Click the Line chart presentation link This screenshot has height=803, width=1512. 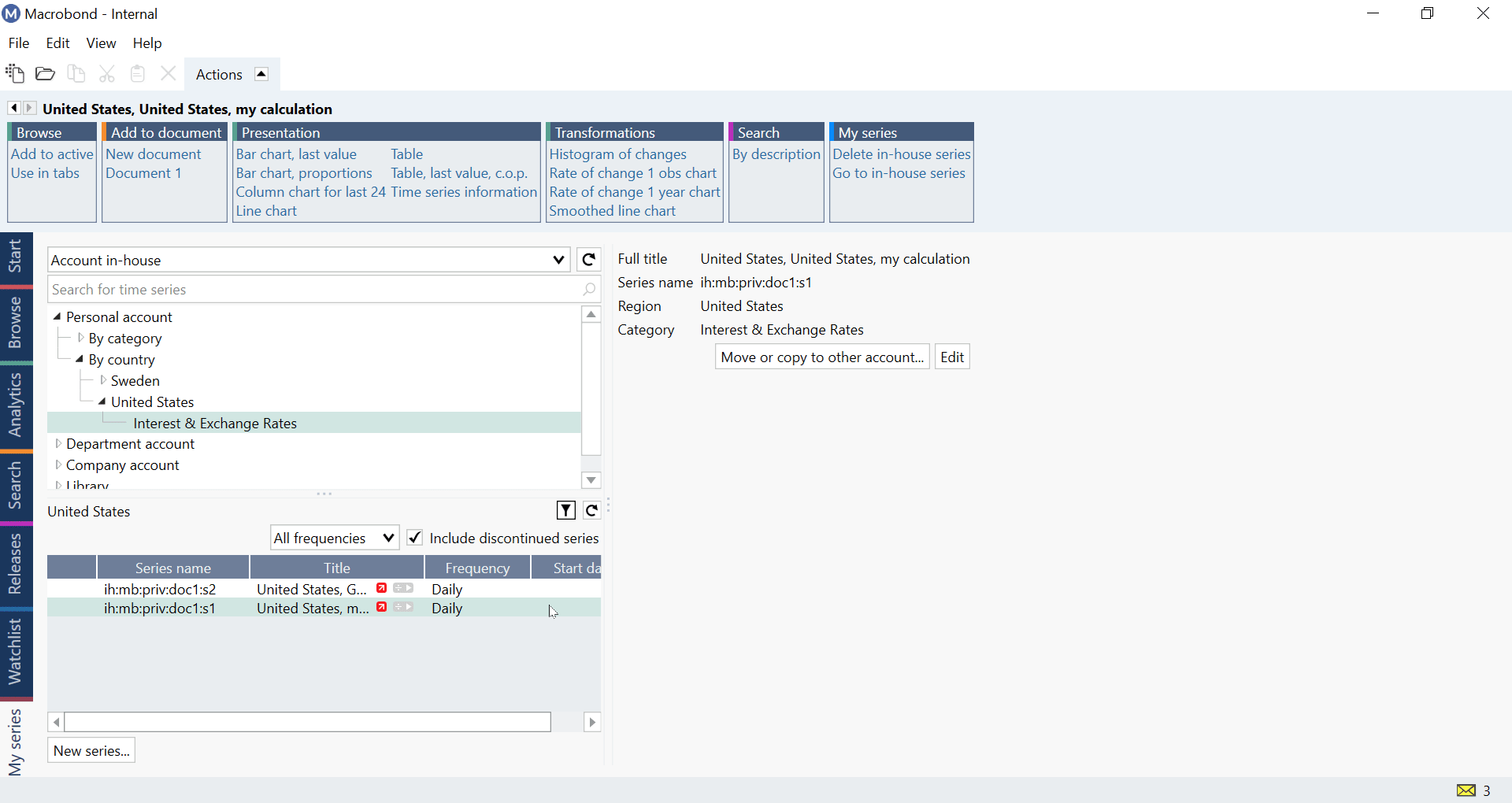266,211
